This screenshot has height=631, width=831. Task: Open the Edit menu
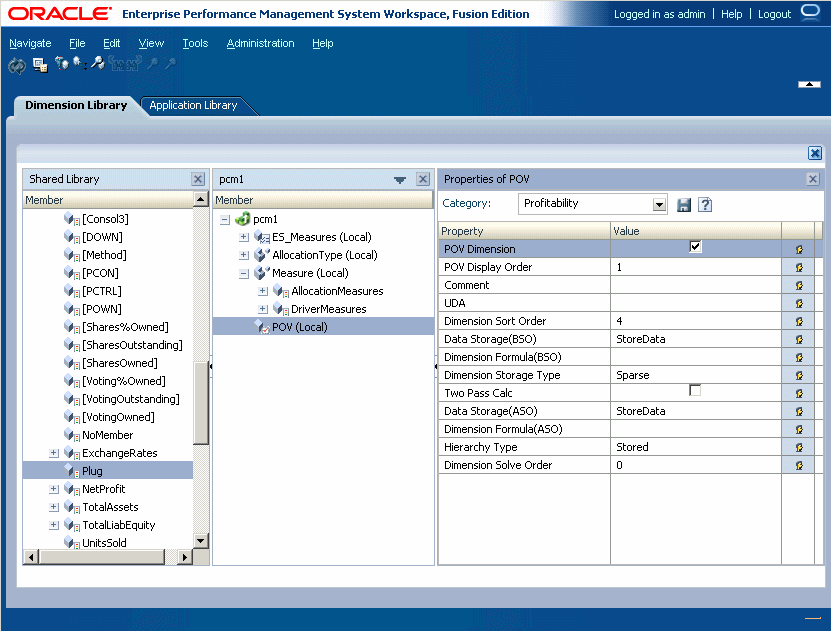tap(111, 43)
